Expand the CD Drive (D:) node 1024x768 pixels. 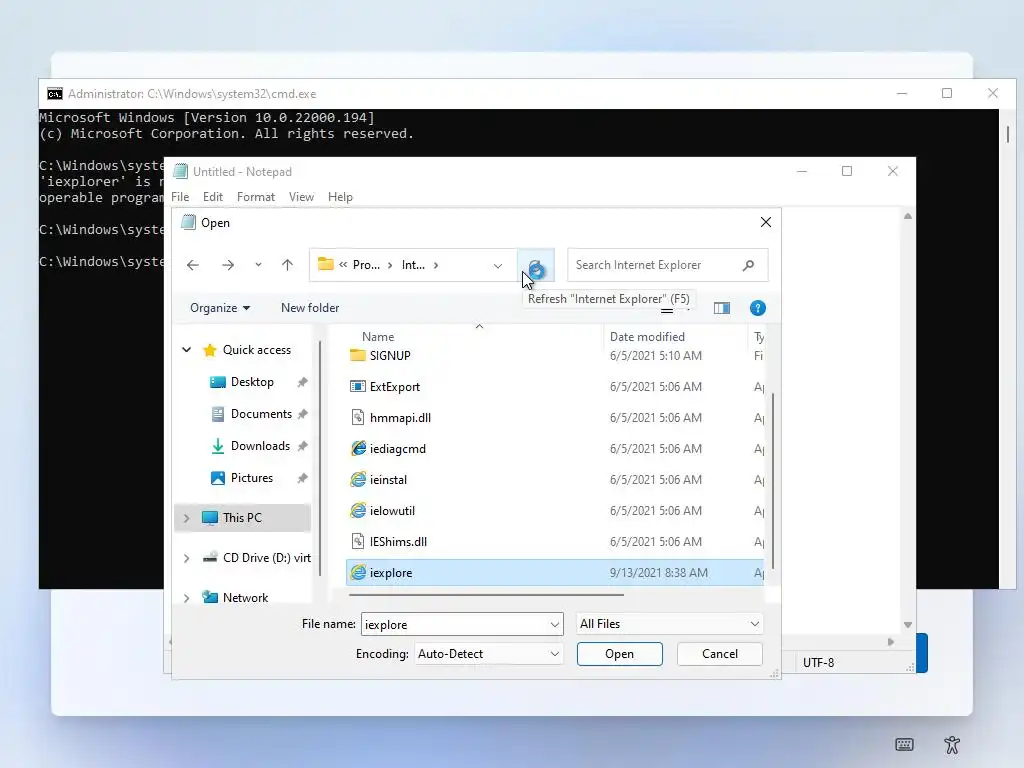tap(187, 558)
